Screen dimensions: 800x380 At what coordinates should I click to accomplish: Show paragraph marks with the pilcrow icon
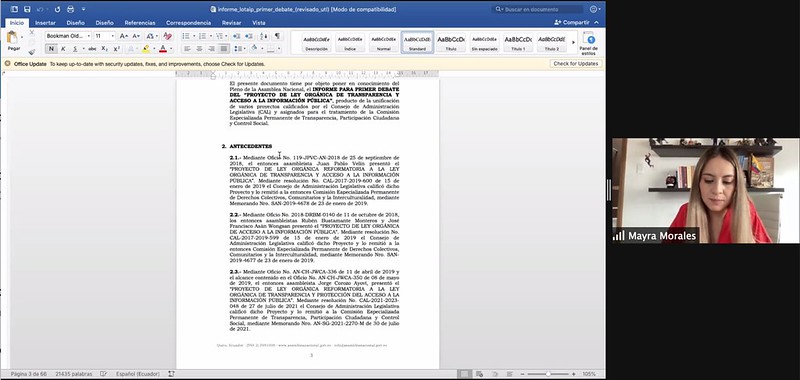(277, 36)
